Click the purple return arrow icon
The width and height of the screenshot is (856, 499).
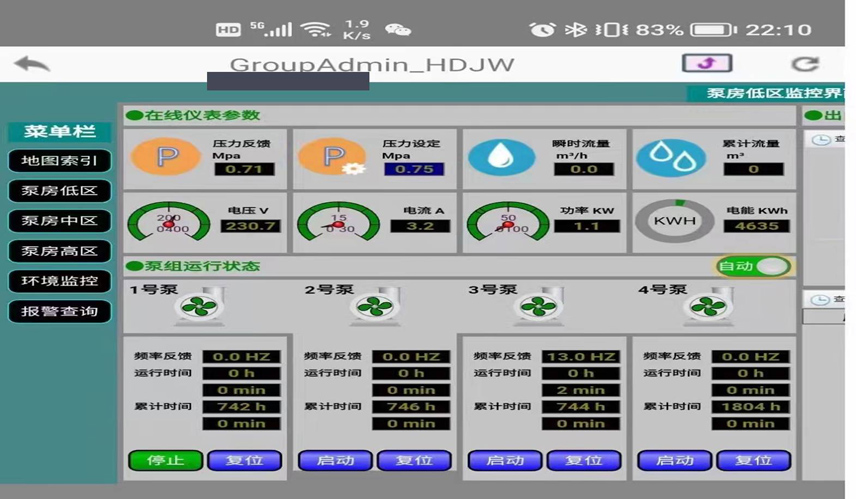pos(707,63)
